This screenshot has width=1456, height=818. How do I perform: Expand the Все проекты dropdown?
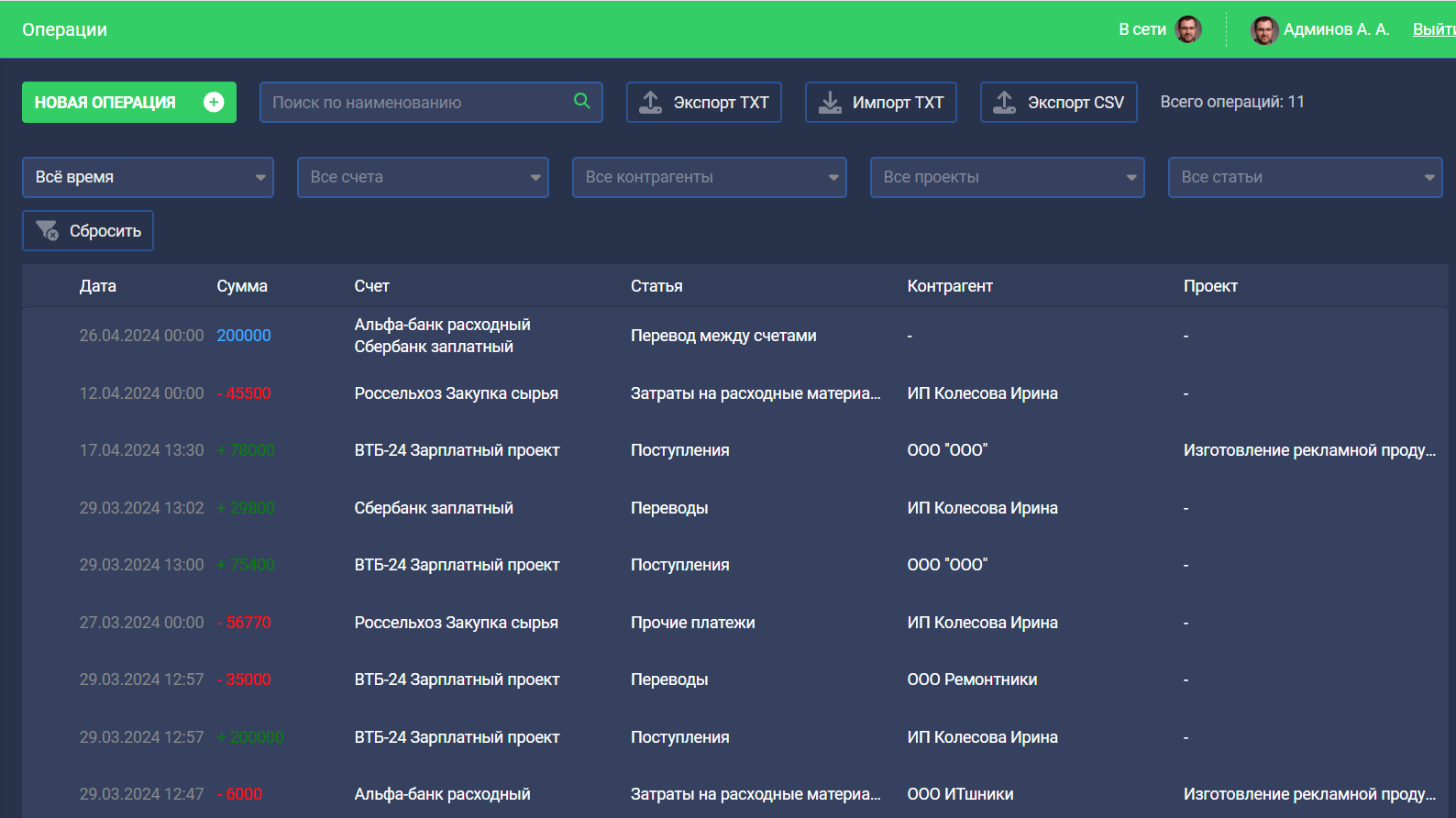(x=1008, y=177)
